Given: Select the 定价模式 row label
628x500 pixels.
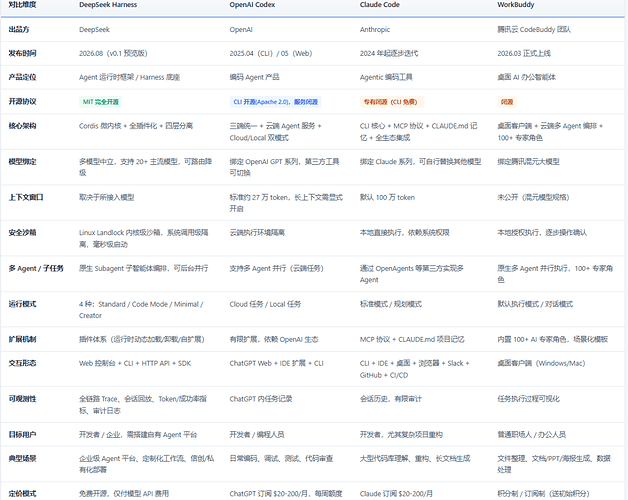Looking at the screenshot, I should click(x=22, y=494).
